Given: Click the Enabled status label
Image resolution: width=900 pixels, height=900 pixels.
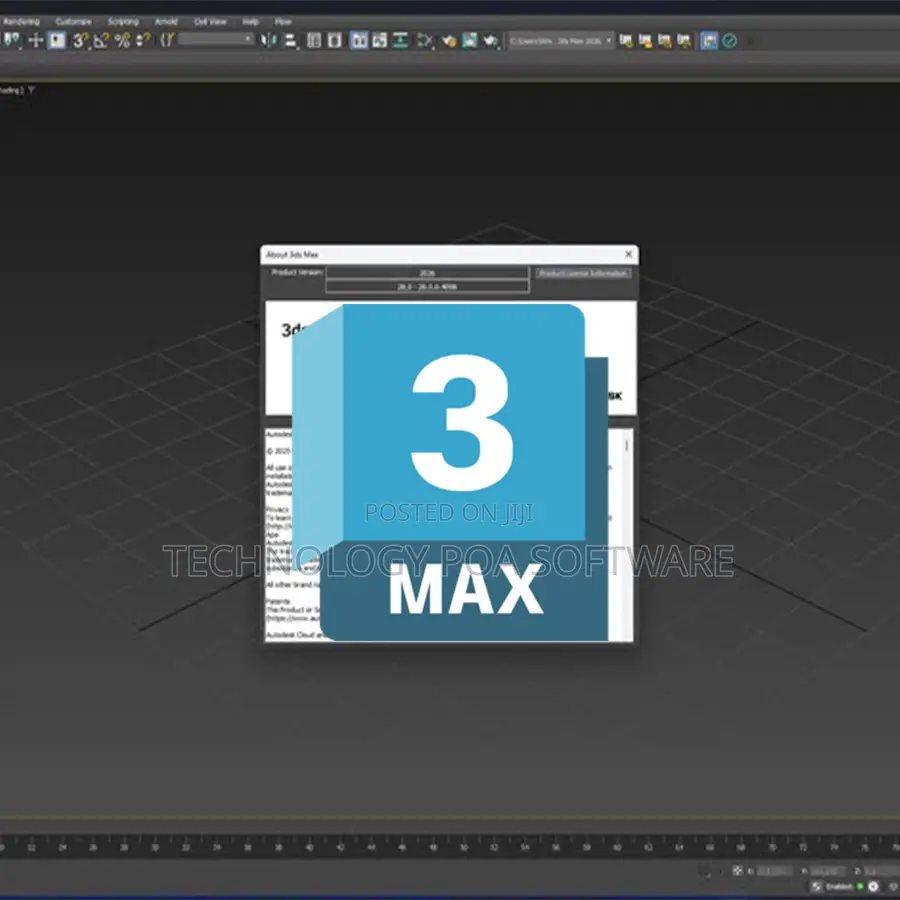Looking at the screenshot, I should tap(839, 887).
